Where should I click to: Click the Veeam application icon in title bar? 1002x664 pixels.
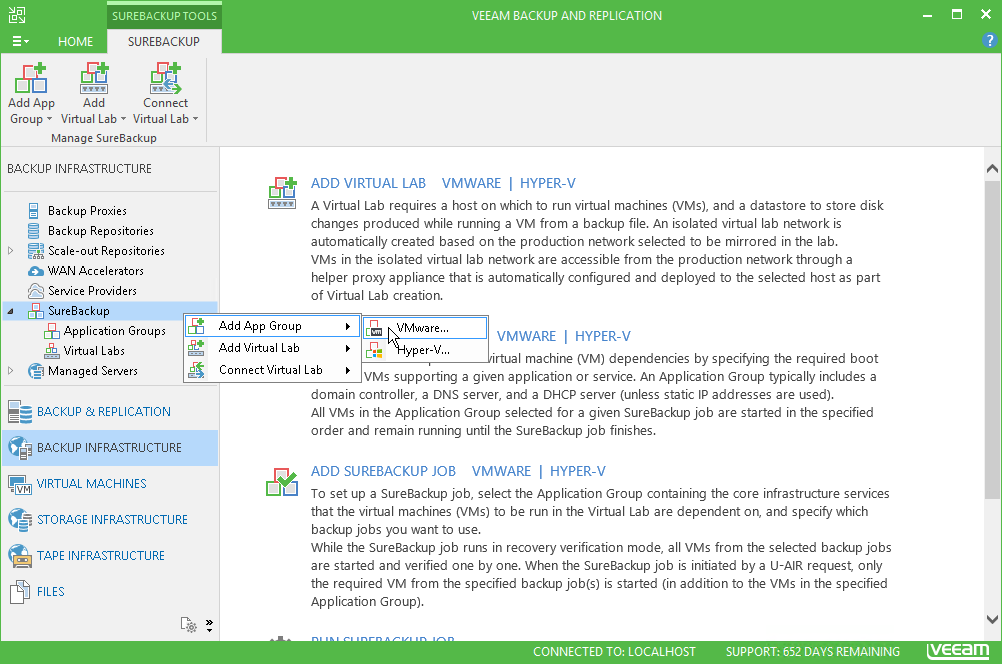click(17, 15)
